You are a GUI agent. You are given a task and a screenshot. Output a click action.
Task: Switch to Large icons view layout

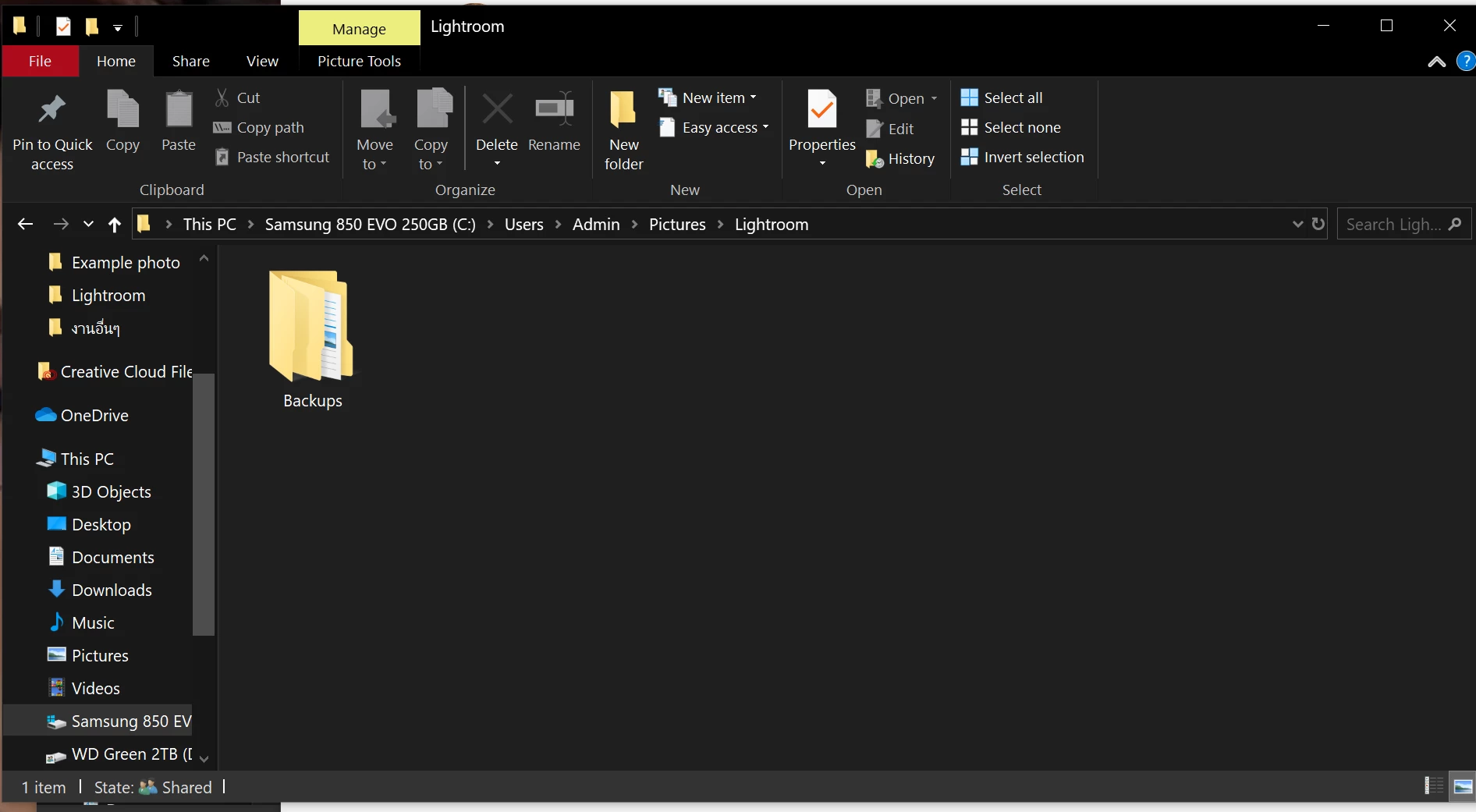[x=1464, y=786]
